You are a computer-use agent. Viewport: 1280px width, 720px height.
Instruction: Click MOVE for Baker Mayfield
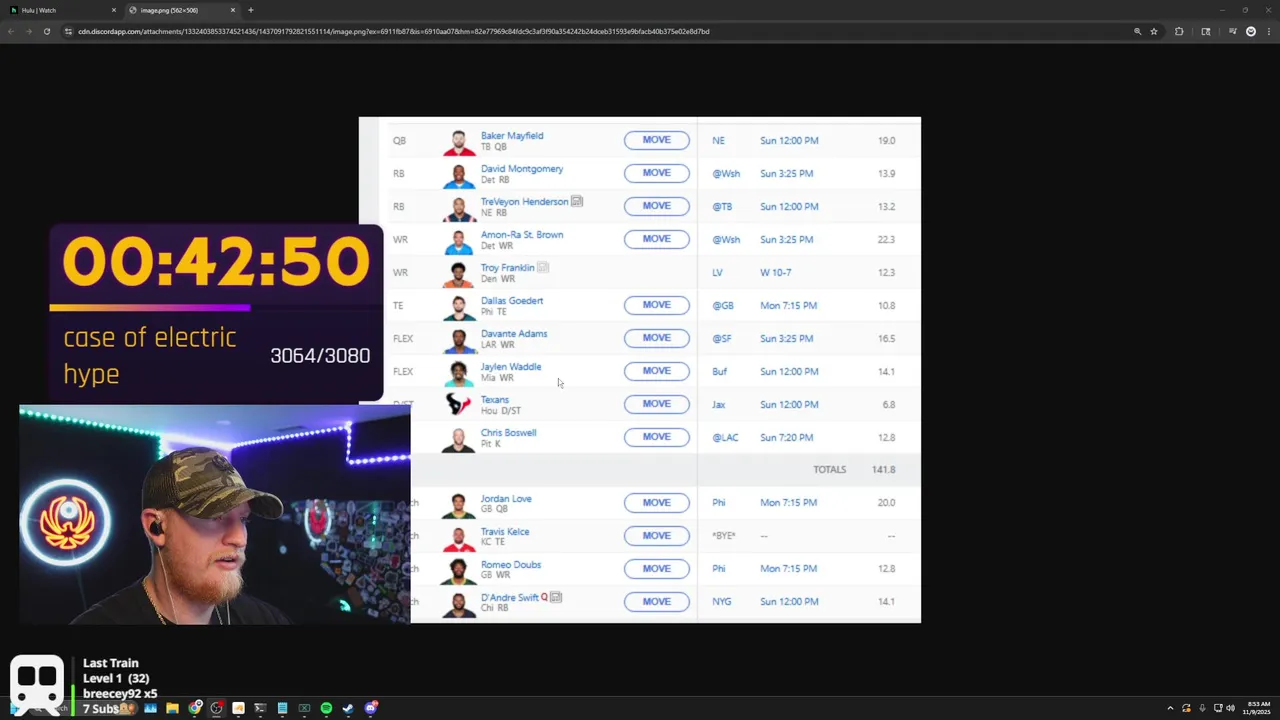[657, 140]
